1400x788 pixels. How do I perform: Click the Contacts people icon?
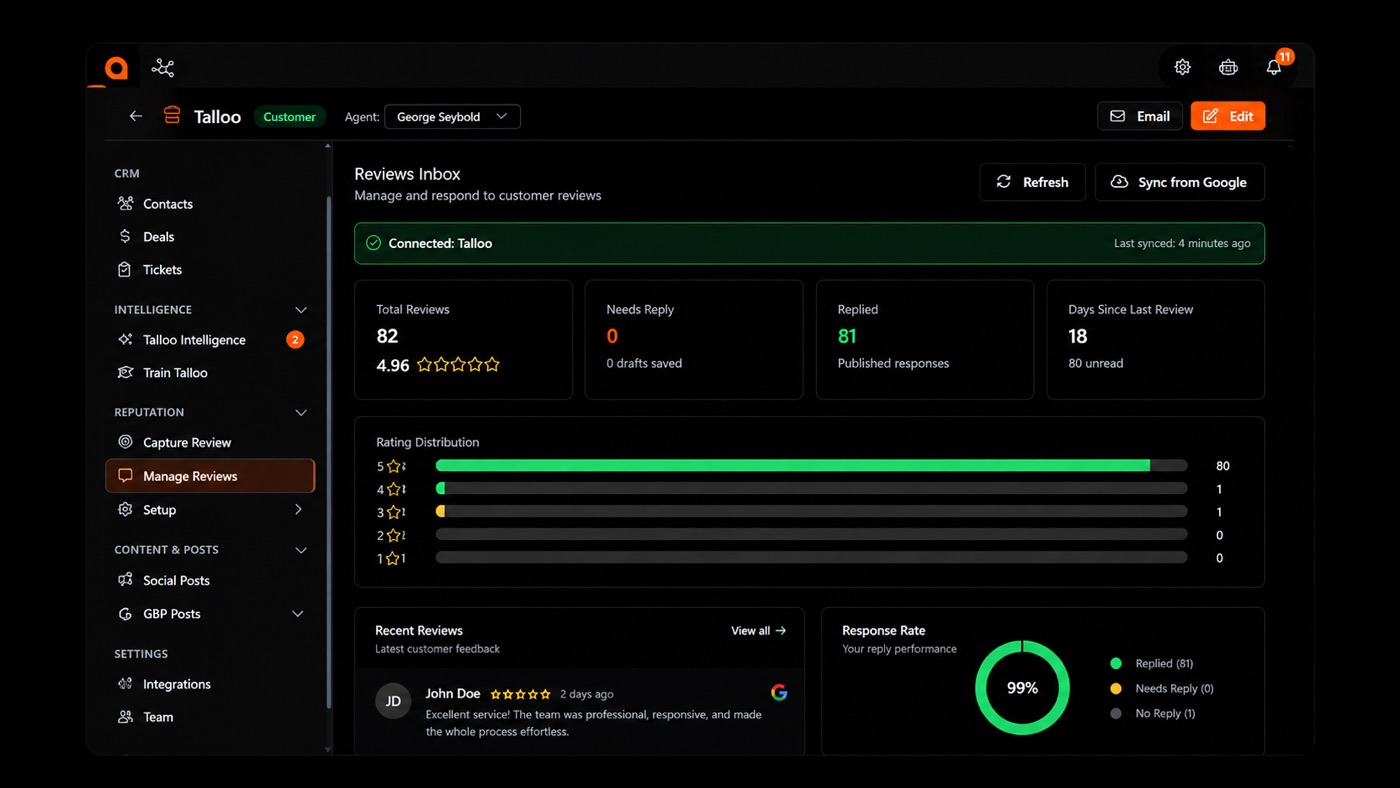point(125,204)
